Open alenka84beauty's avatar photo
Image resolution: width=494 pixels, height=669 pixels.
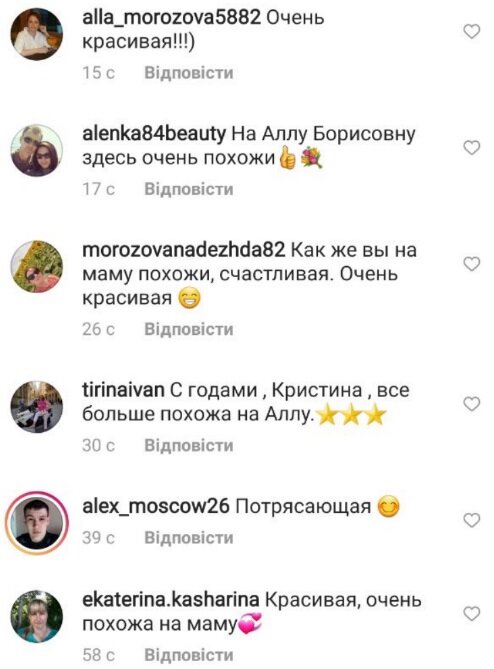[x=37, y=150]
